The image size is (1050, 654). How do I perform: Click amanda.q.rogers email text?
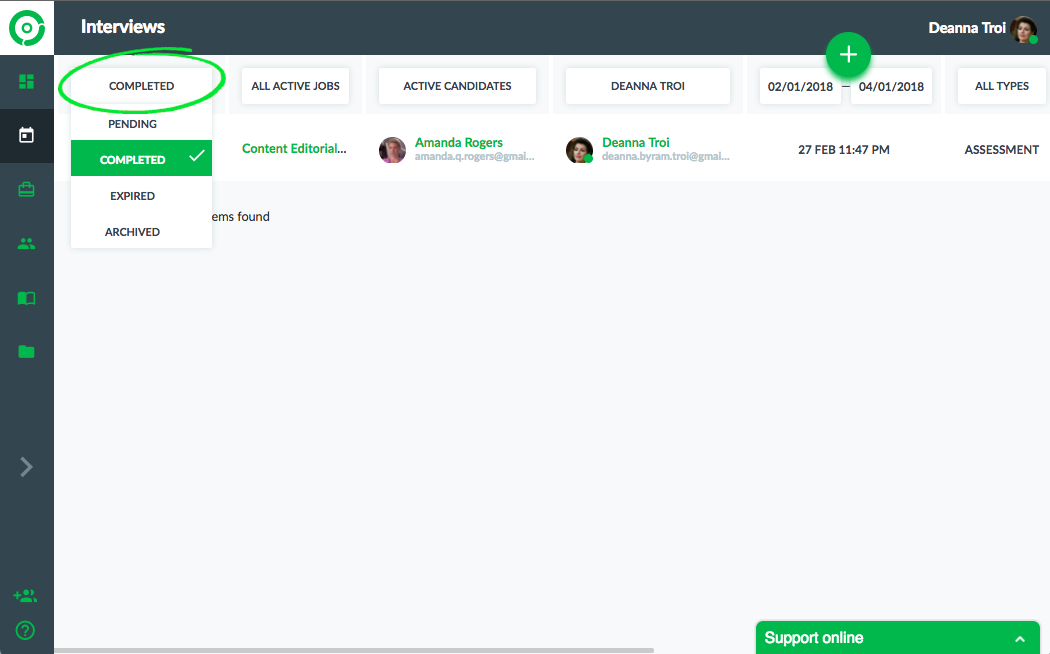click(474, 157)
